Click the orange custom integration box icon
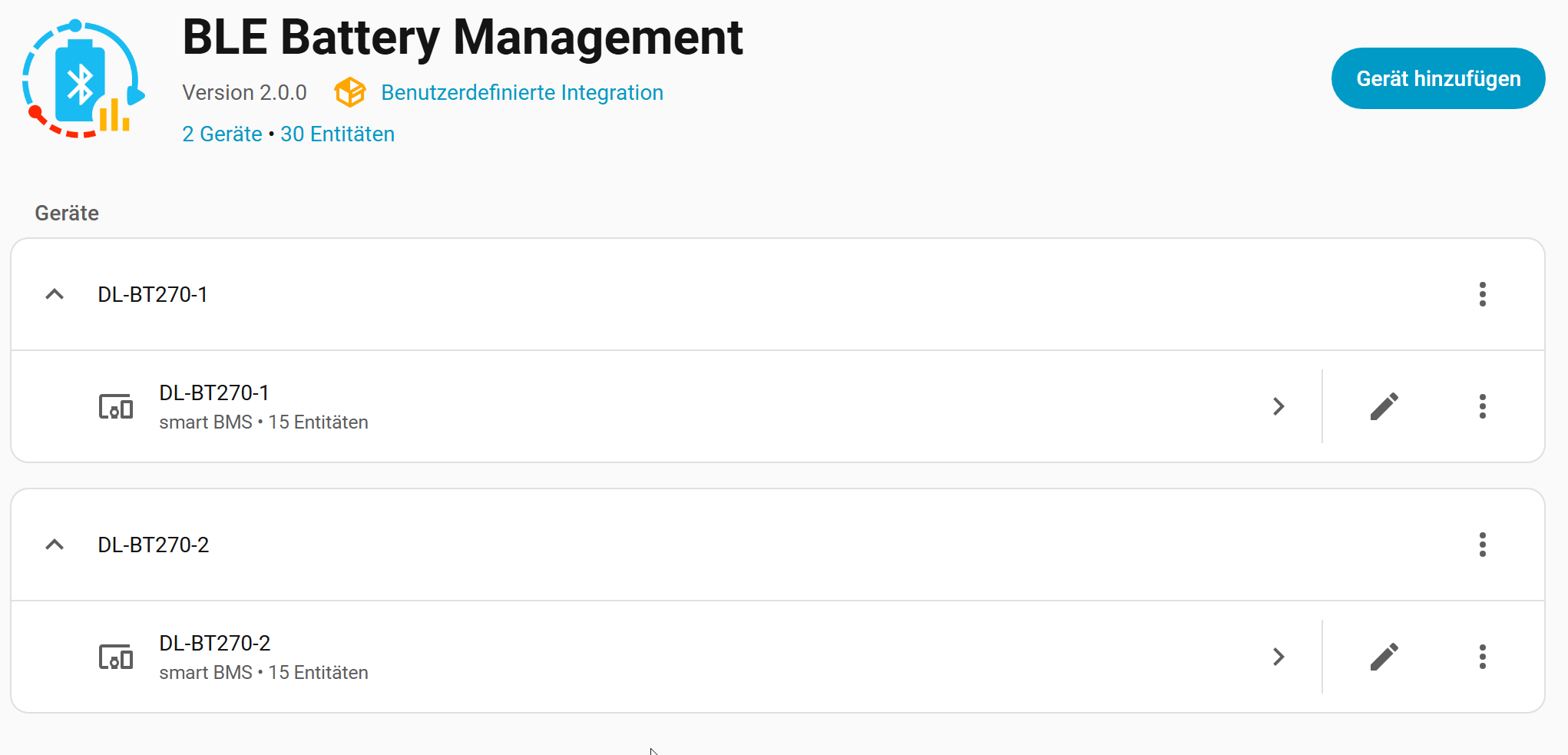 (x=349, y=92)
